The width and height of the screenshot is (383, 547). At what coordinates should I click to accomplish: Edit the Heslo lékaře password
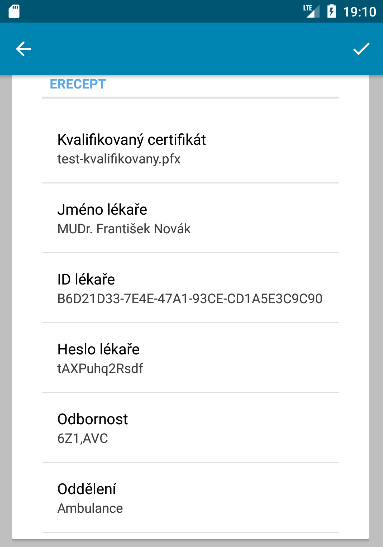190,358
